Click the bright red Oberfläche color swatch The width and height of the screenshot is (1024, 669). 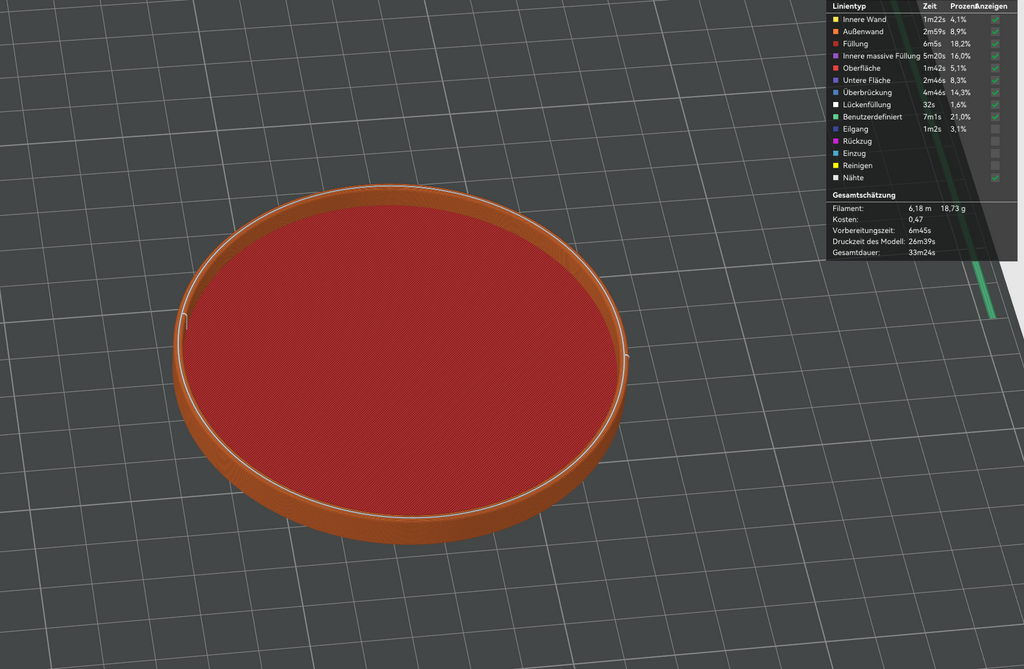coord(835,68)
